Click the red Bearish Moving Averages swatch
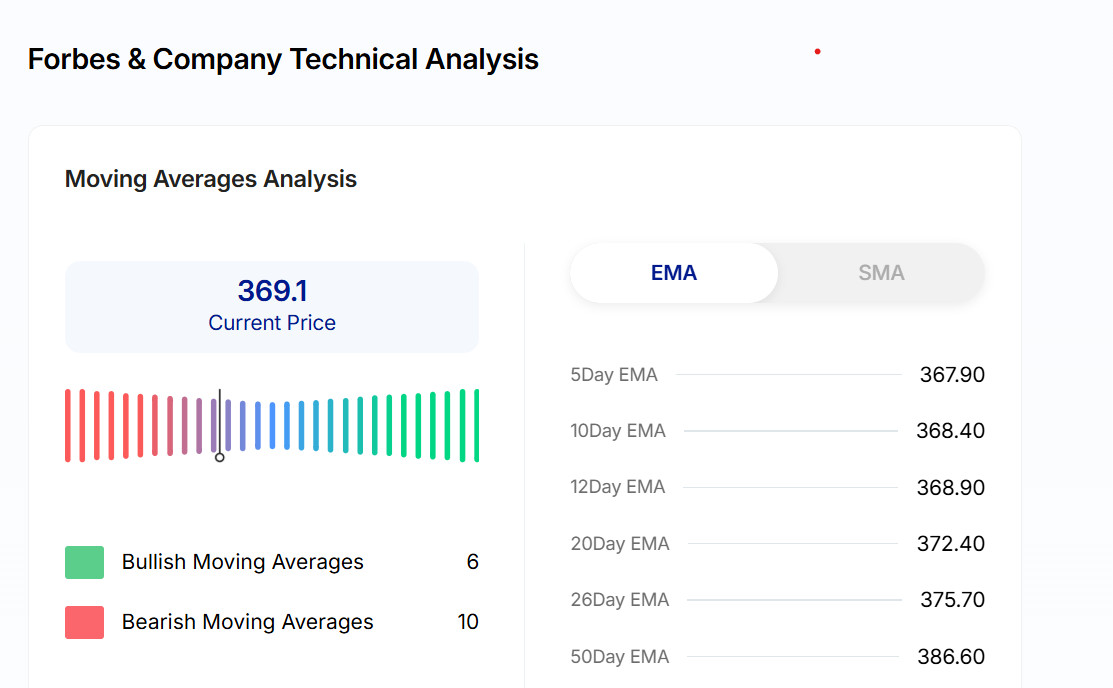 coord(84,622)
